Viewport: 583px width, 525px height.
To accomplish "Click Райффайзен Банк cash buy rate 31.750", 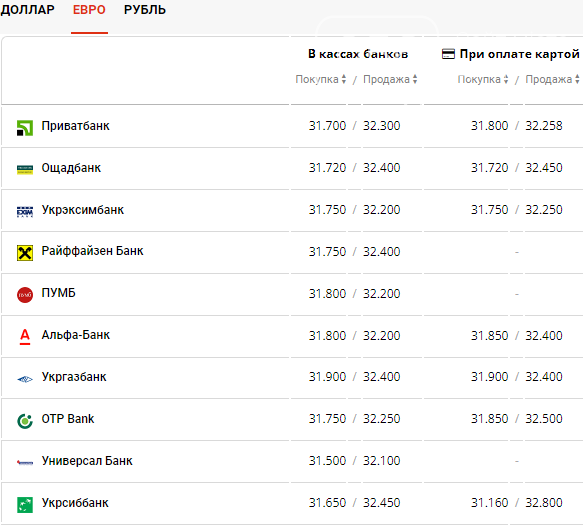I will pyautogui.click(x=327, y=252).
